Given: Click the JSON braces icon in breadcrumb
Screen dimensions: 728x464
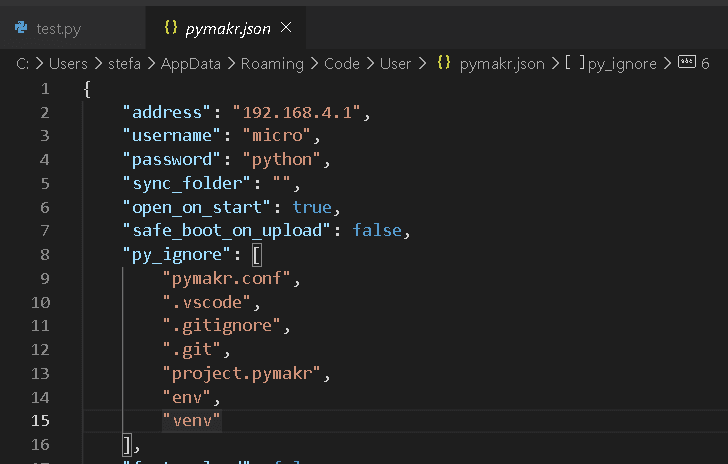Looking at the screenshot, I should (x=444, y=62).
